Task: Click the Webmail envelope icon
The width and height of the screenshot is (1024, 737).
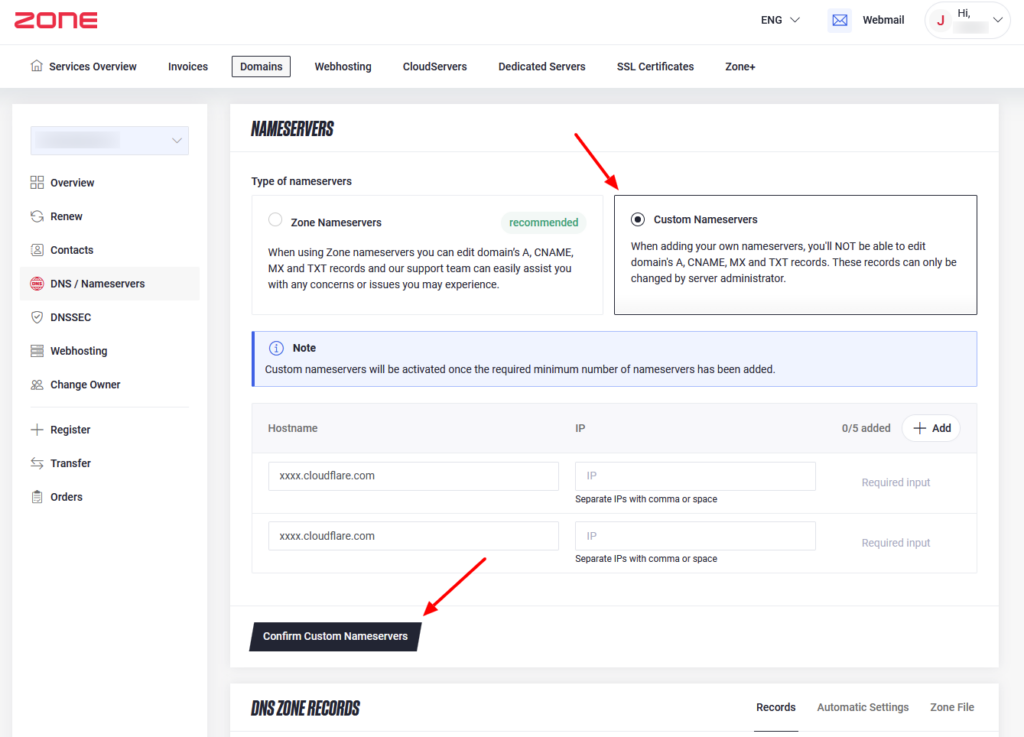Action: [839, 20]
